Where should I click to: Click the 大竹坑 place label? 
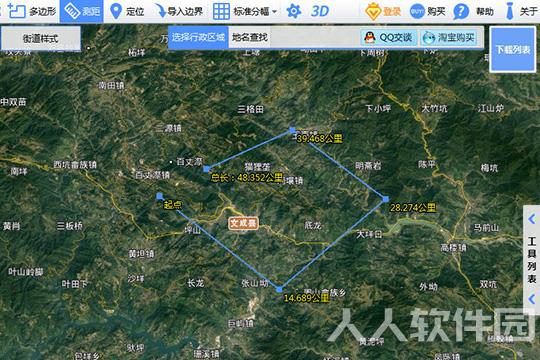(434, 109)
